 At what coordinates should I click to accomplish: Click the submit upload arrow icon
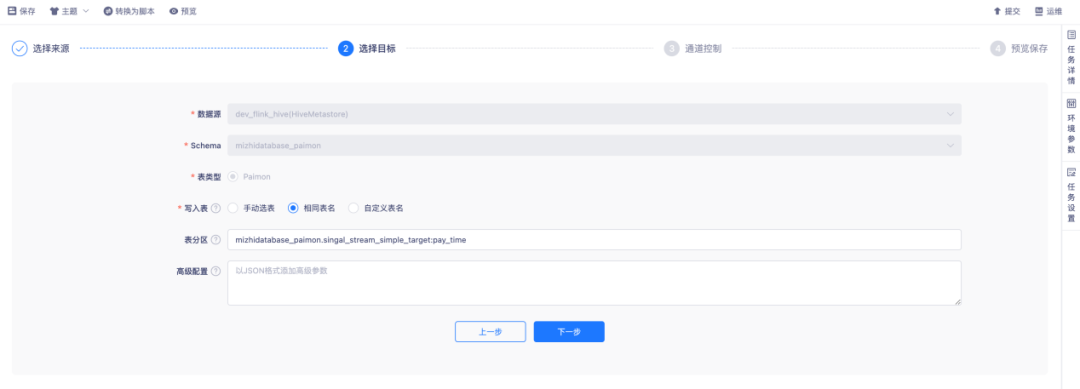click(997, 11)
